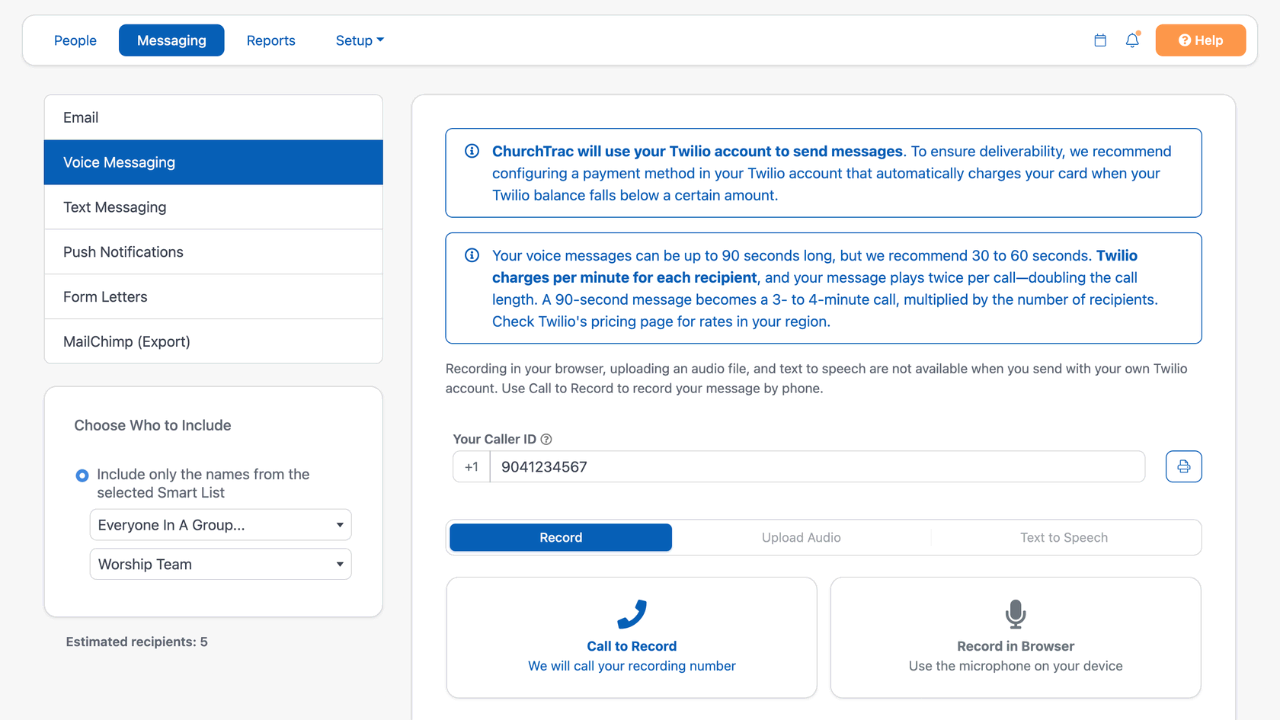Switch to the Upload Audio tab
1280x720 pixels.
[801, 538]
